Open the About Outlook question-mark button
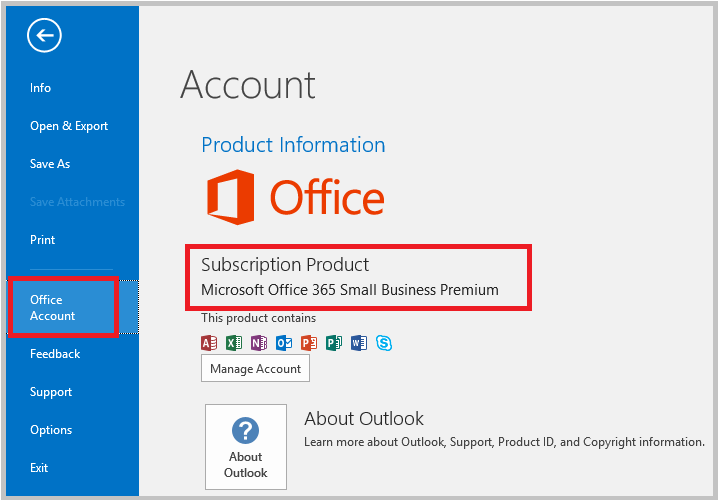718x500 pixels. point(246,447)
